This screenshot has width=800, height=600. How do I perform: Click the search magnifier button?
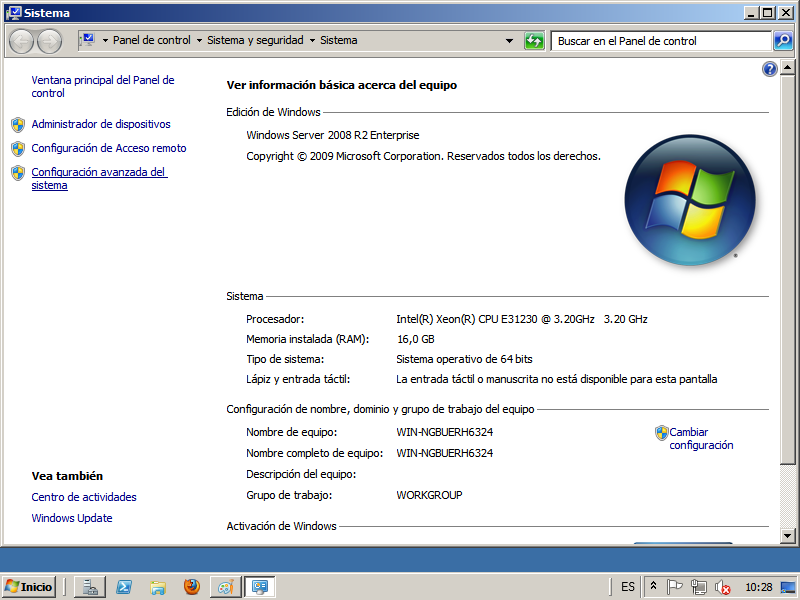pyautogui.click(x=783, y=41)
